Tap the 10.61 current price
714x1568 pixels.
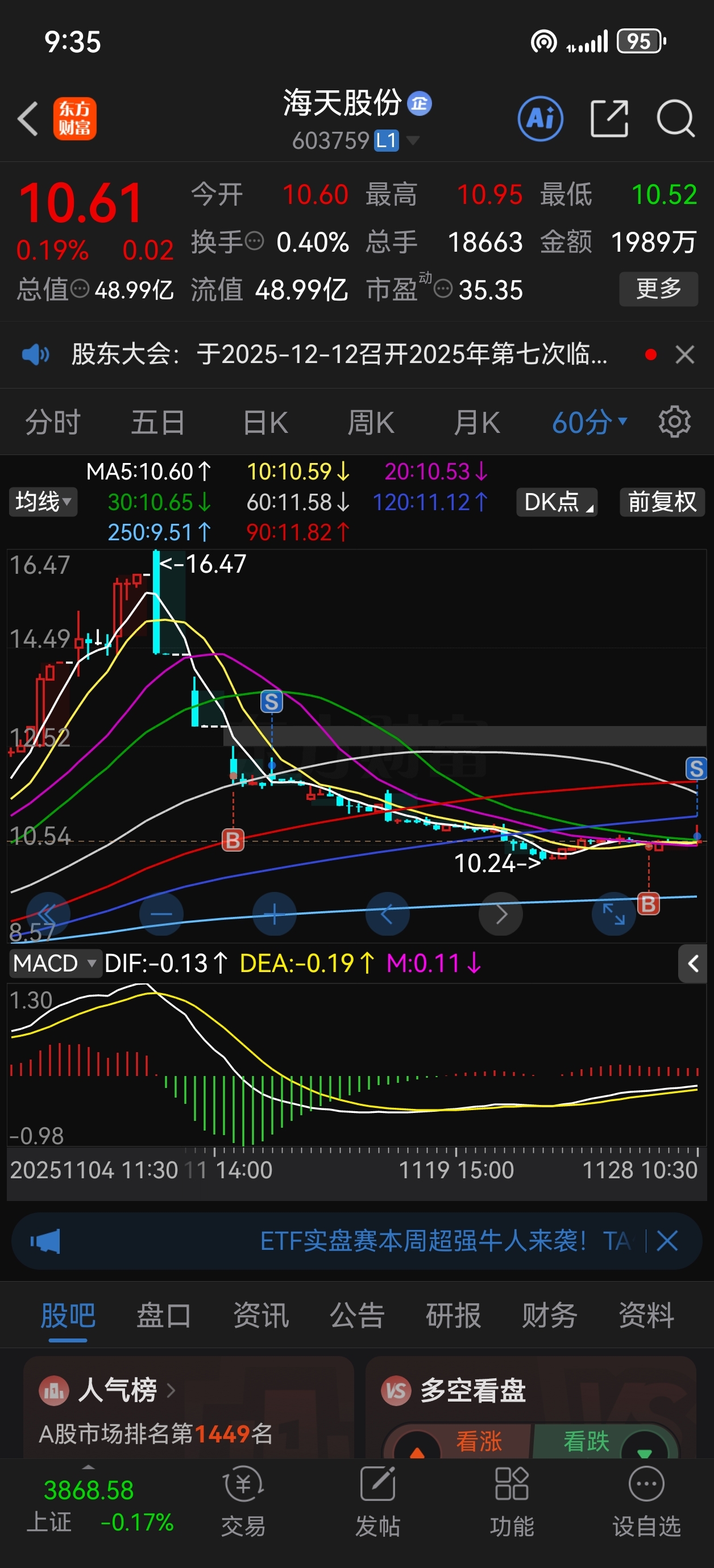(x=81, y=203)
